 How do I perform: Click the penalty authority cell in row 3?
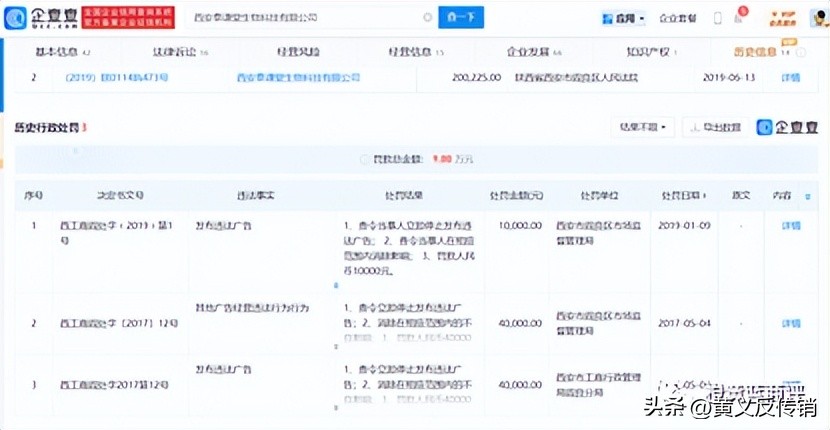click(x=599, y=385)
